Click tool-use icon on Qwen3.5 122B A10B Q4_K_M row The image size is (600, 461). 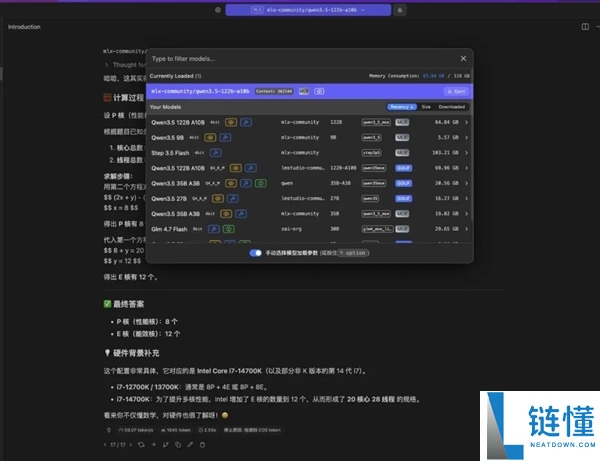[x=251, y=168]
